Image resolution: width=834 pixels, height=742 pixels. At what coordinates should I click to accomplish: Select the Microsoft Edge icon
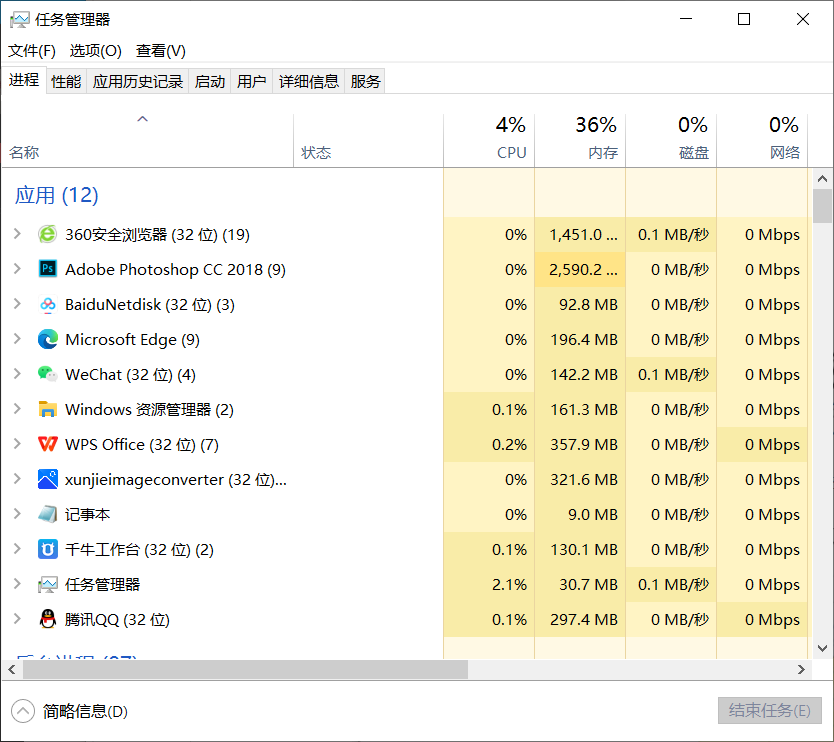(x=47, y=340)
